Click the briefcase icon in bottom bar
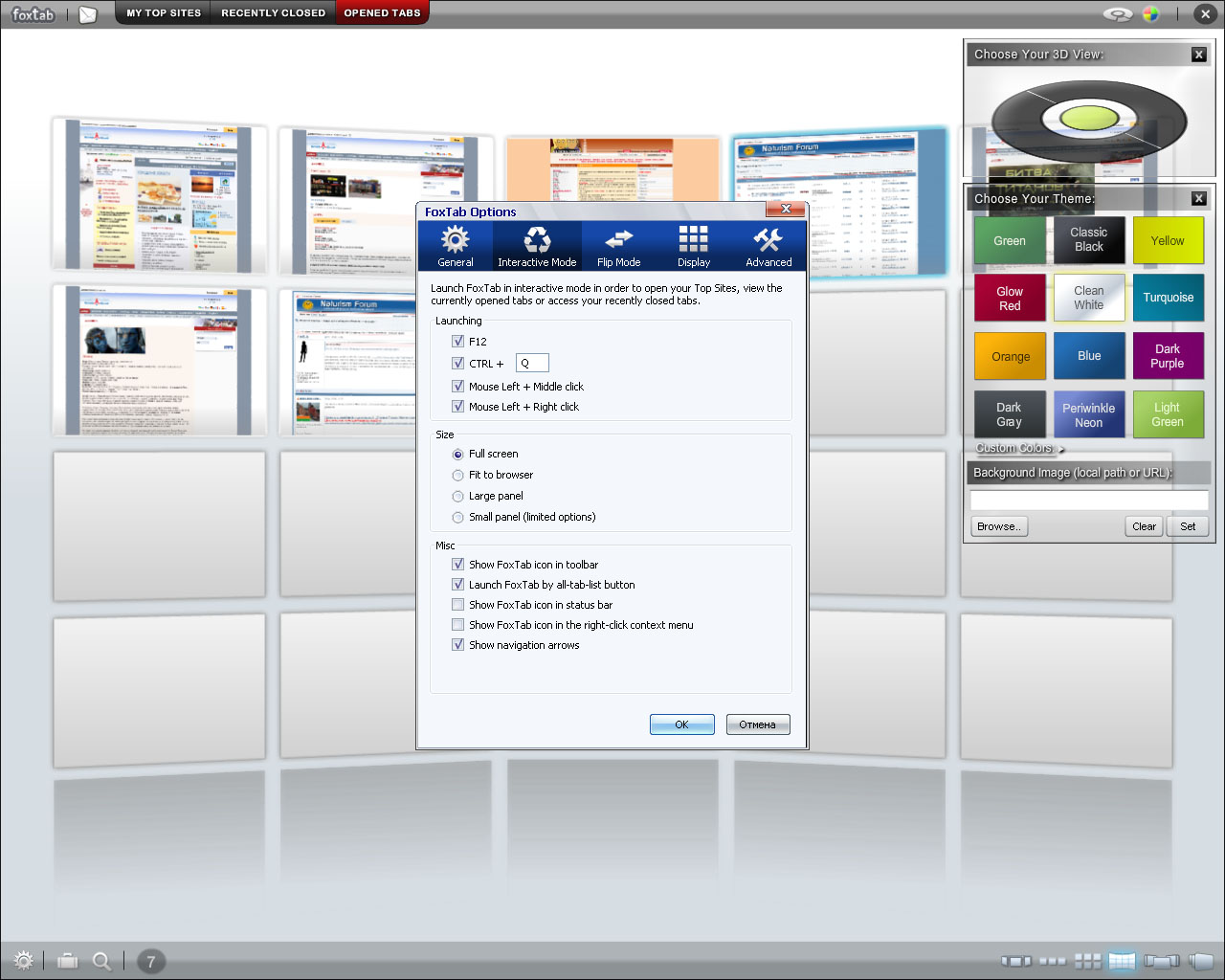Viewport: 1225px width, 980px height. [x=68, y=961]
